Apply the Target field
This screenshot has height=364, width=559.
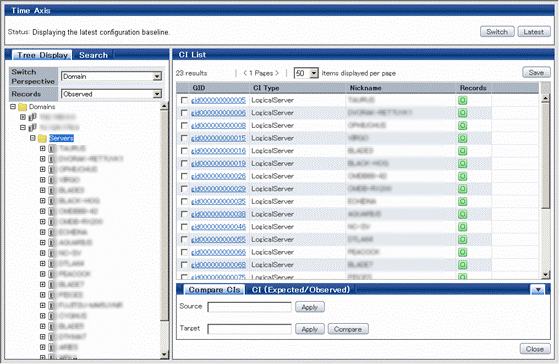(x=310, y=329)
